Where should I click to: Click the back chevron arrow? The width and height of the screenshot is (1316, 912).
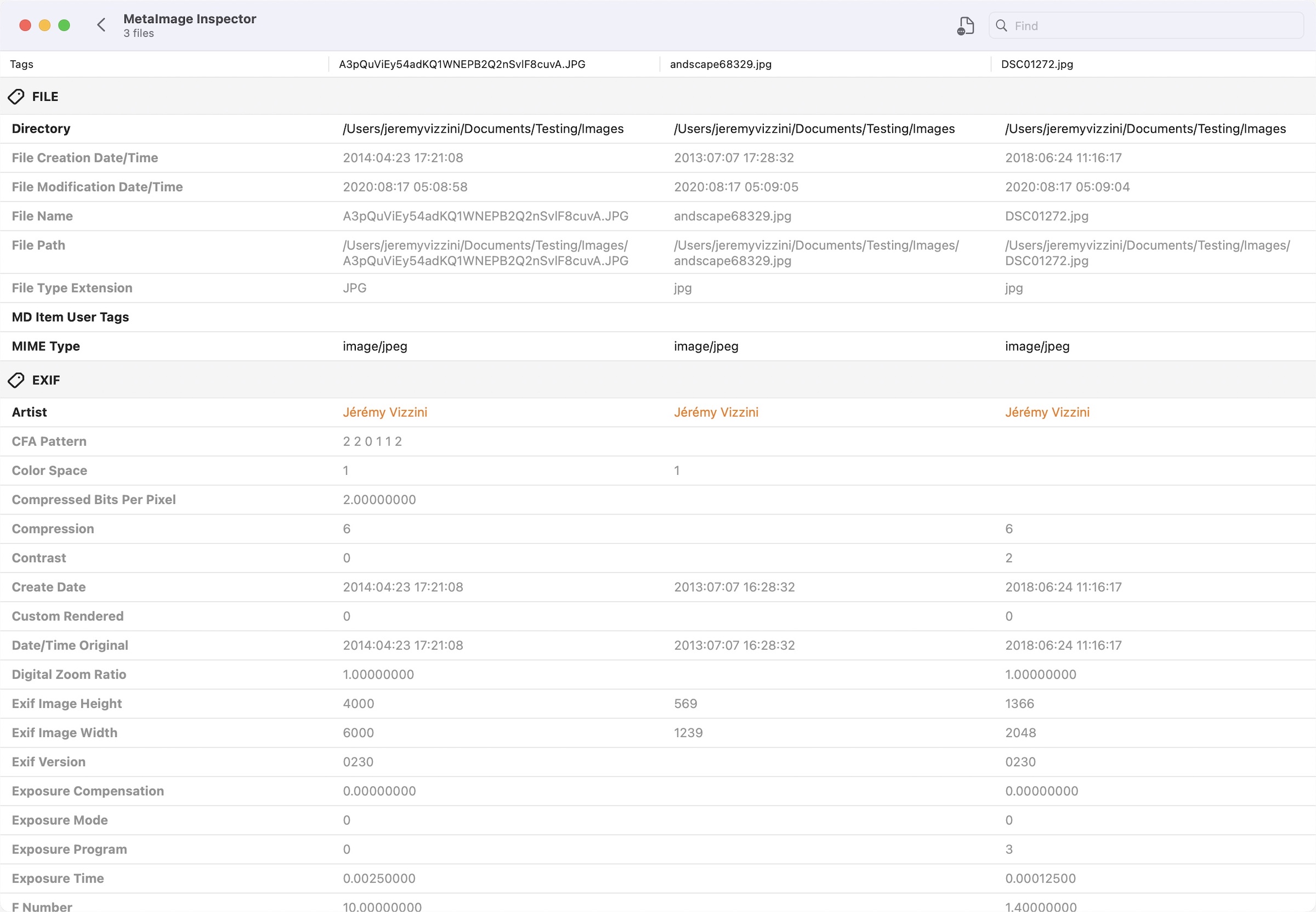101,25
